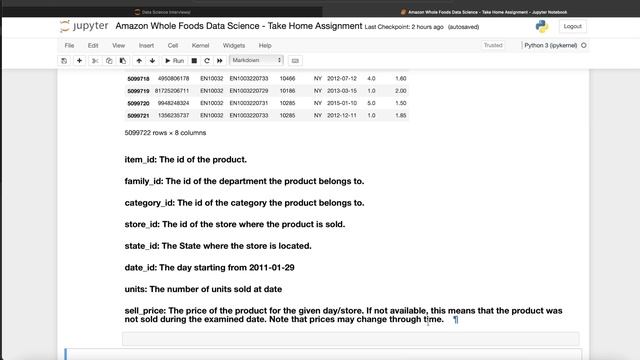Open the View menu
The width and height of the screenshot is (640, 360).
(118, 45)
